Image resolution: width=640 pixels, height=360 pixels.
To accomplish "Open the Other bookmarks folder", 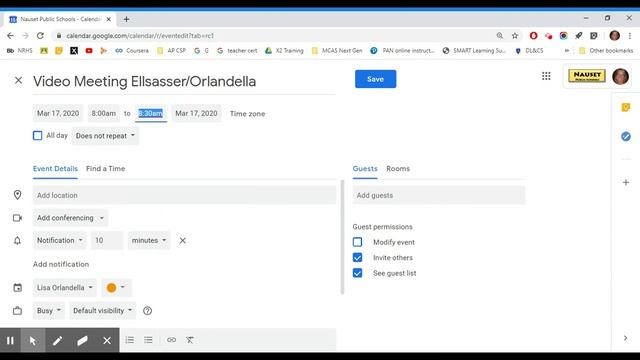I will [x=606, y=51].
